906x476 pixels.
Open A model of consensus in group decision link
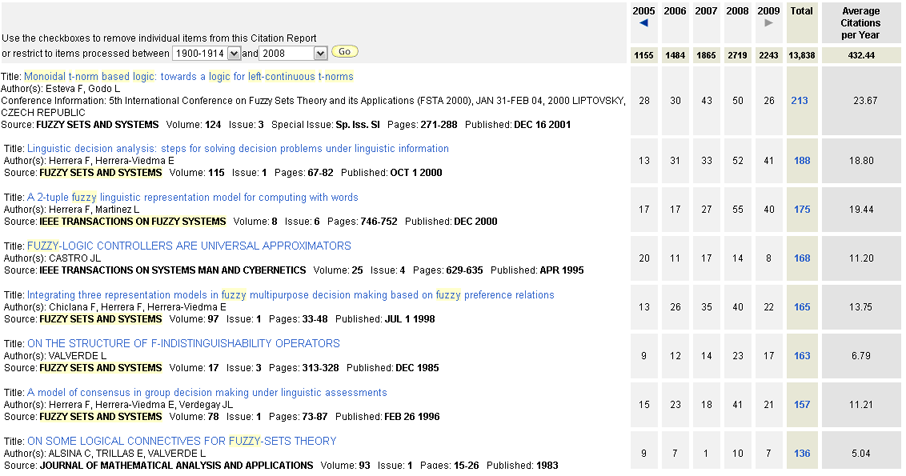point(207,392)
